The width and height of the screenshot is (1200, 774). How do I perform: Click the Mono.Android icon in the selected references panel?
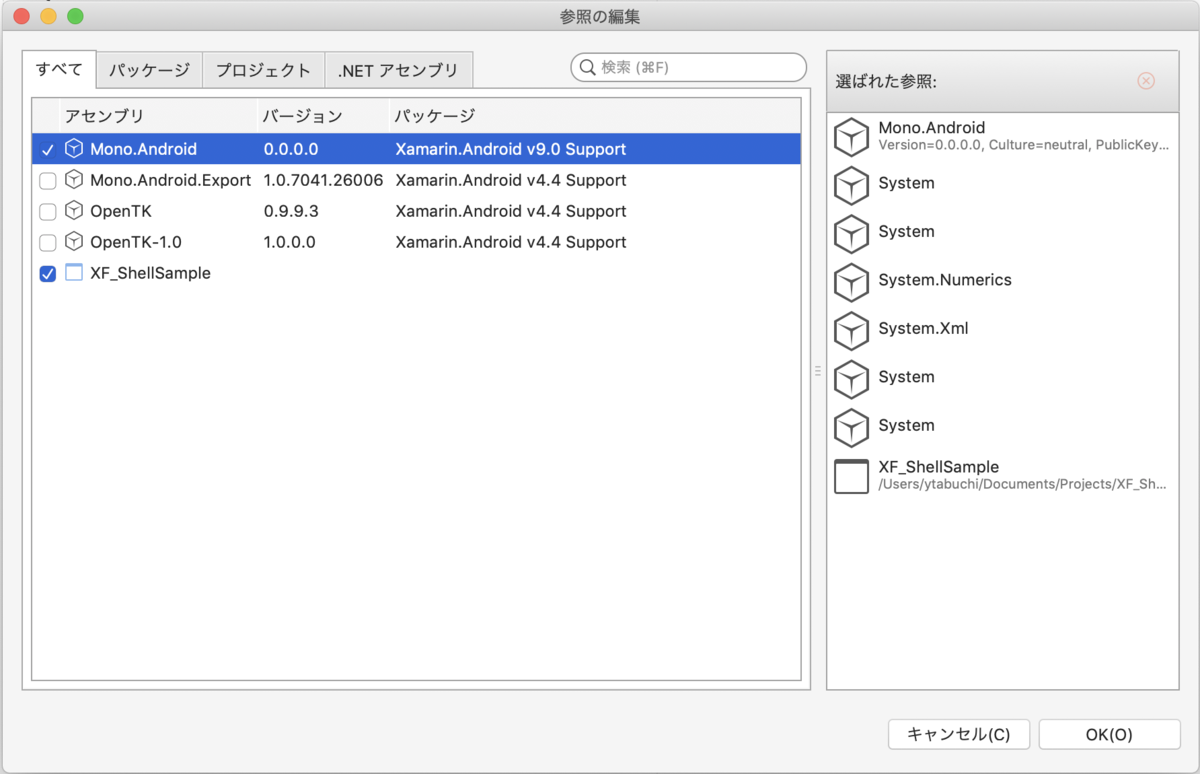(x=851, y=137)
